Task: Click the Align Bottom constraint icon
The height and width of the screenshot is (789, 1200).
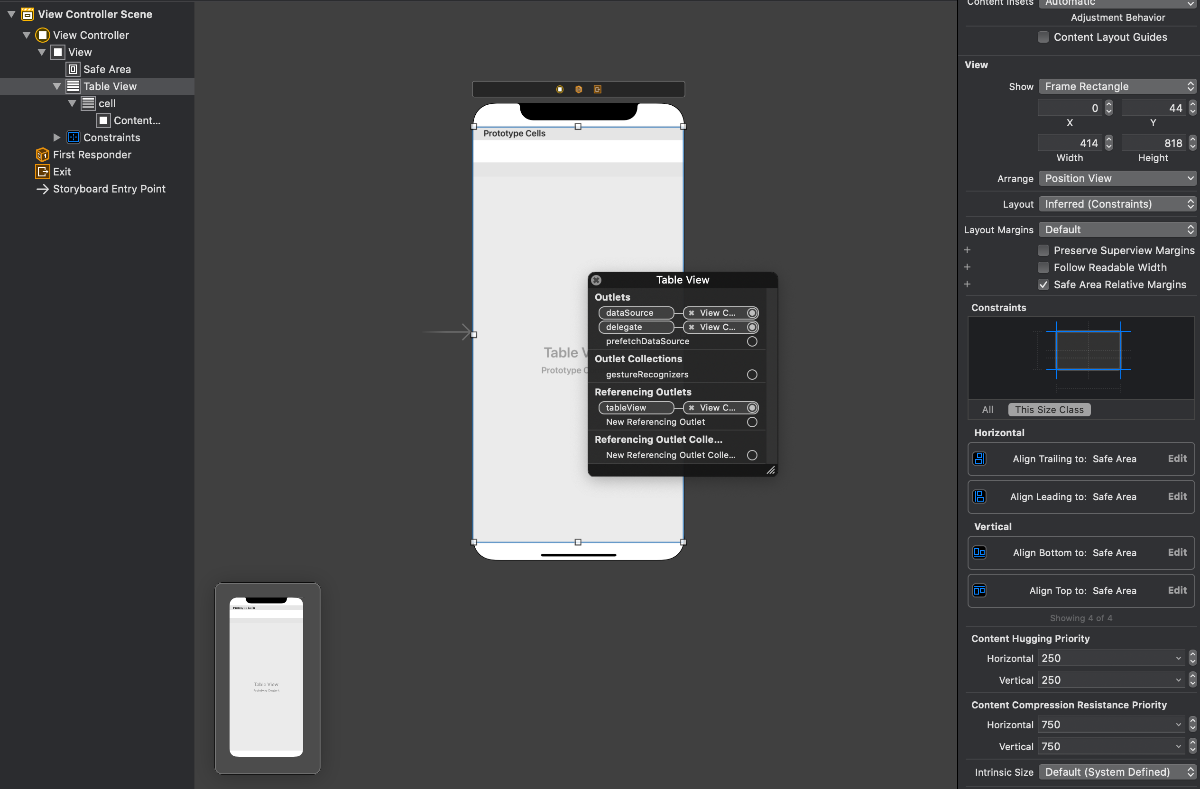Action: click(x=980, y=553)
